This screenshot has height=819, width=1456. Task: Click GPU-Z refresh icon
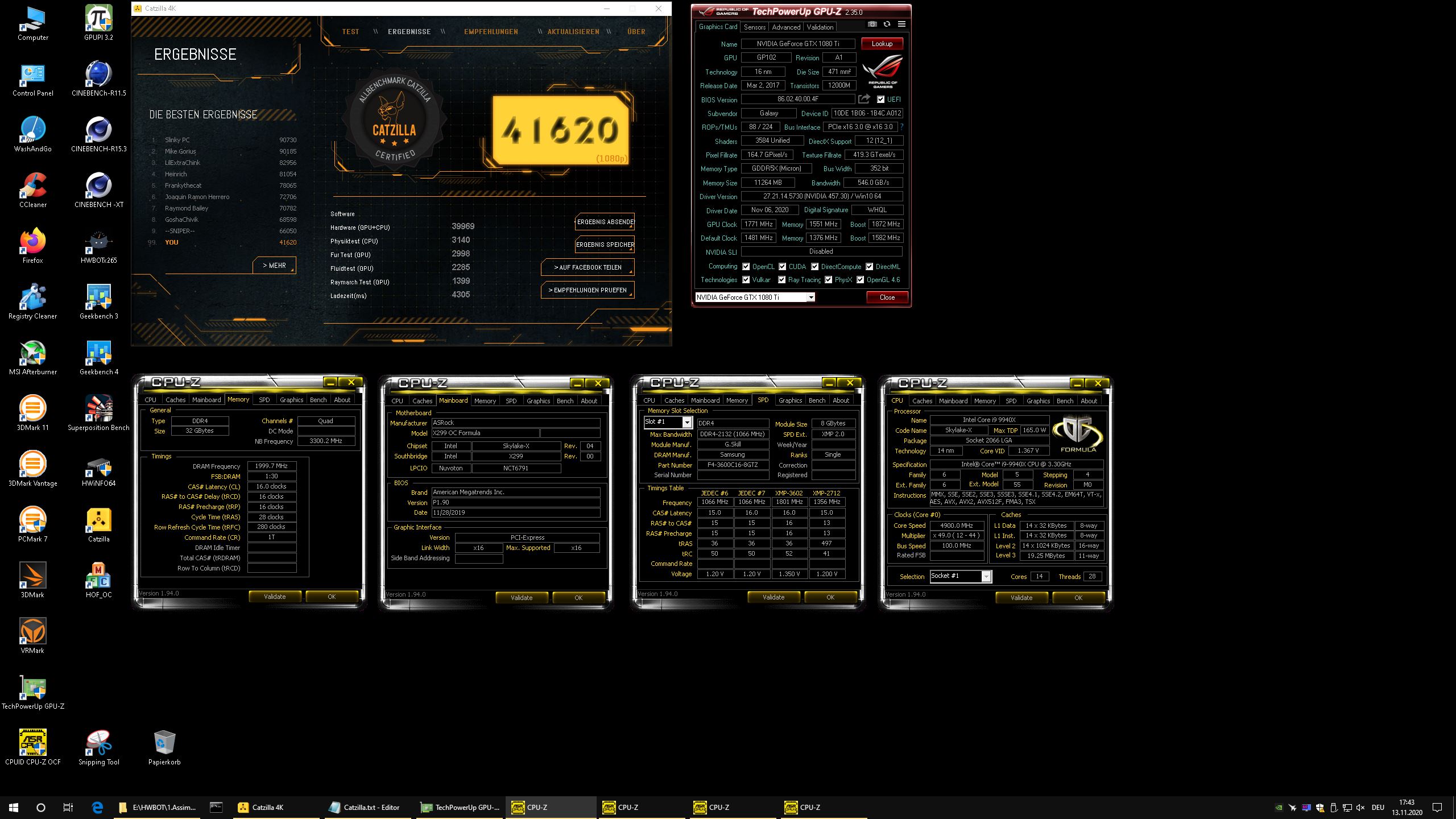tap(887, 24)
